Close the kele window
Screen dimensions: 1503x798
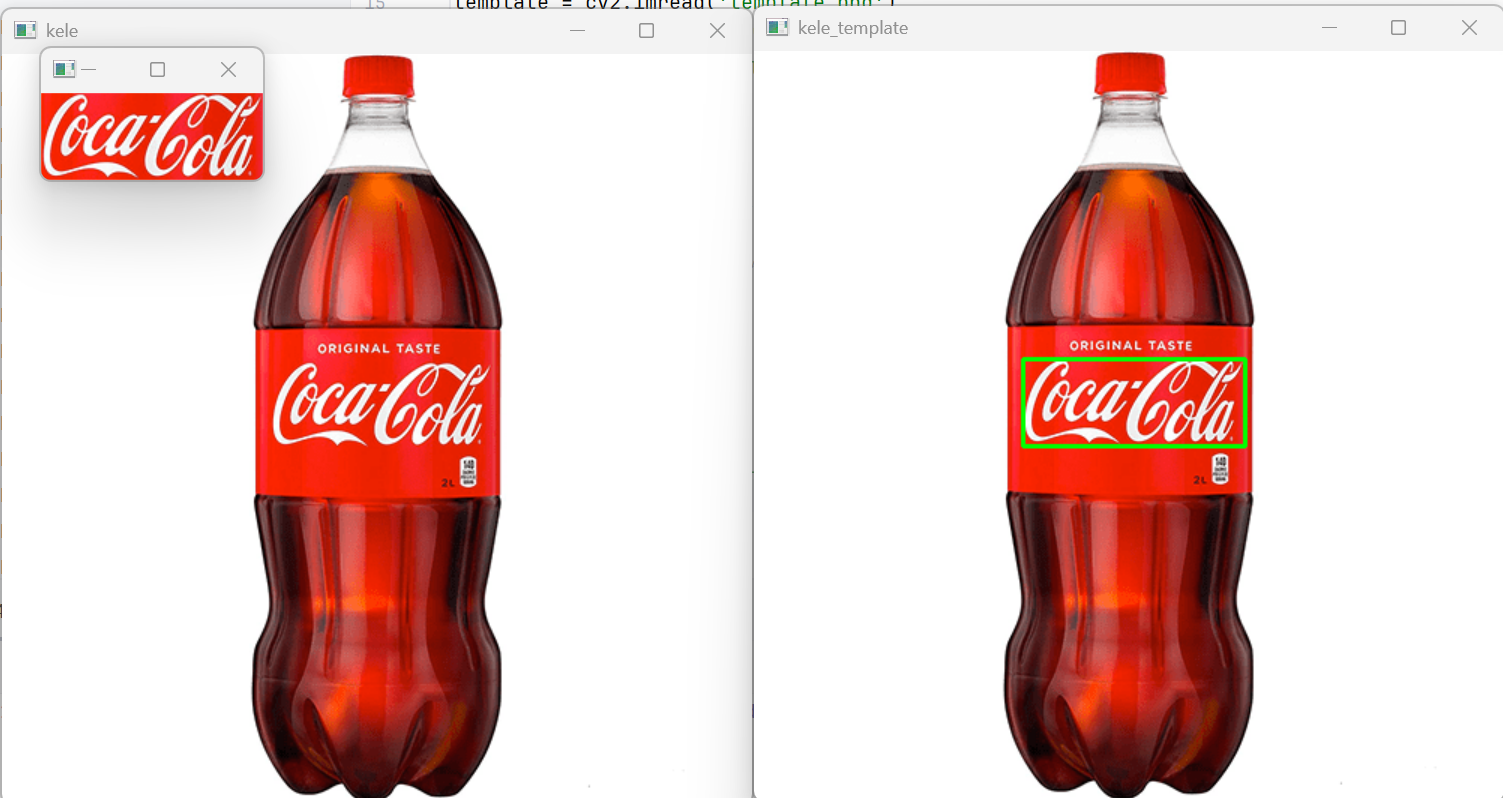click(717, 31)
